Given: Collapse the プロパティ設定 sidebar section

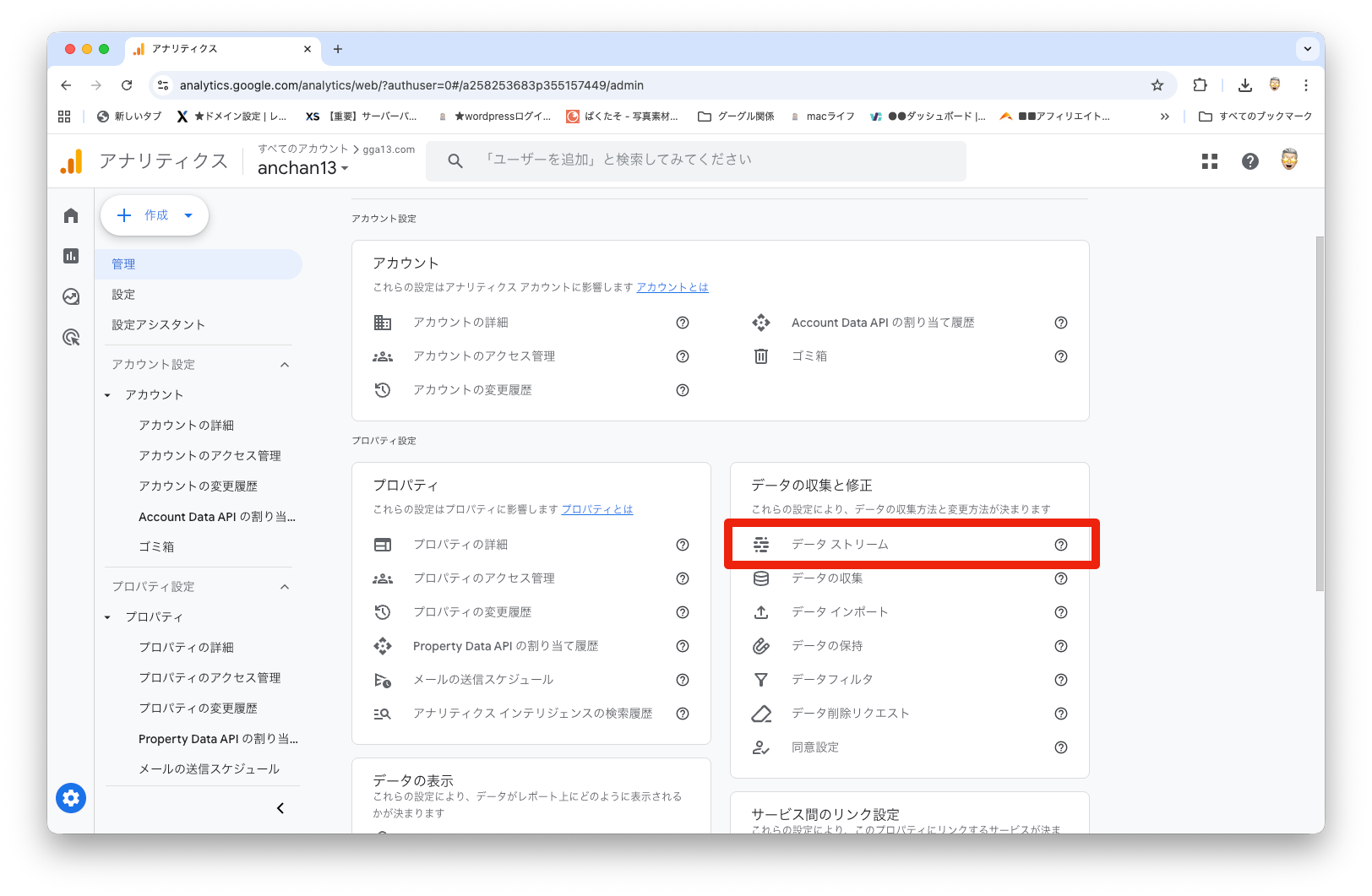Looking at the screenshot, I should [x=285, y=587].
